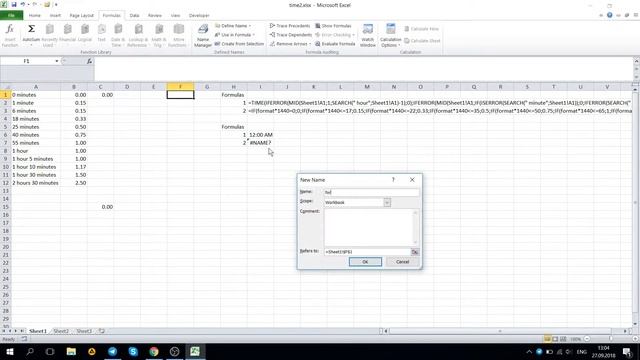Select cell showing 12:00 AM

click(x=260, y=135)
